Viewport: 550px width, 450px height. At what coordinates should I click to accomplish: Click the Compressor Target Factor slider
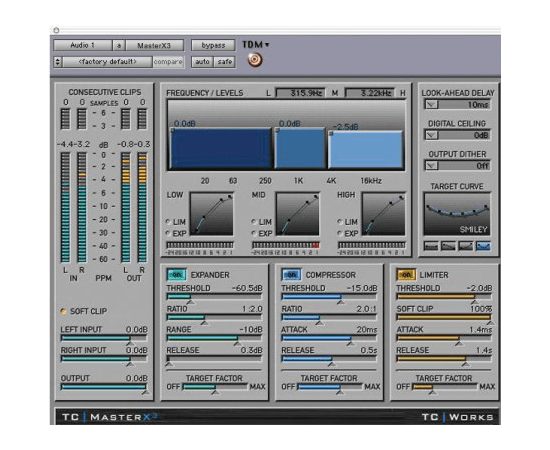pyautogui.click(x=330, y=387)
